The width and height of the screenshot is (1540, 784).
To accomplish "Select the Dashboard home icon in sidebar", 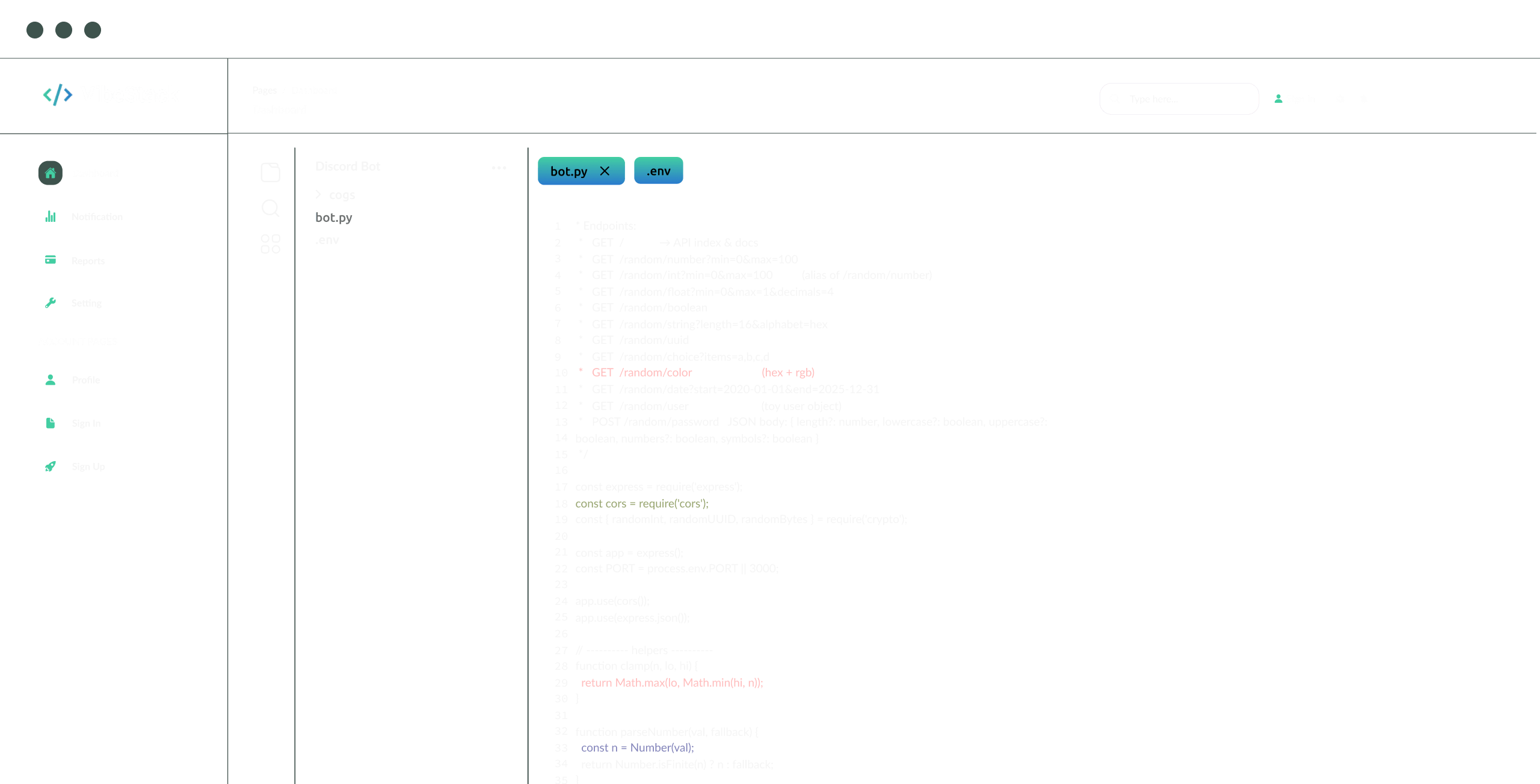I will pyautogui.click(x=51, y=173).
